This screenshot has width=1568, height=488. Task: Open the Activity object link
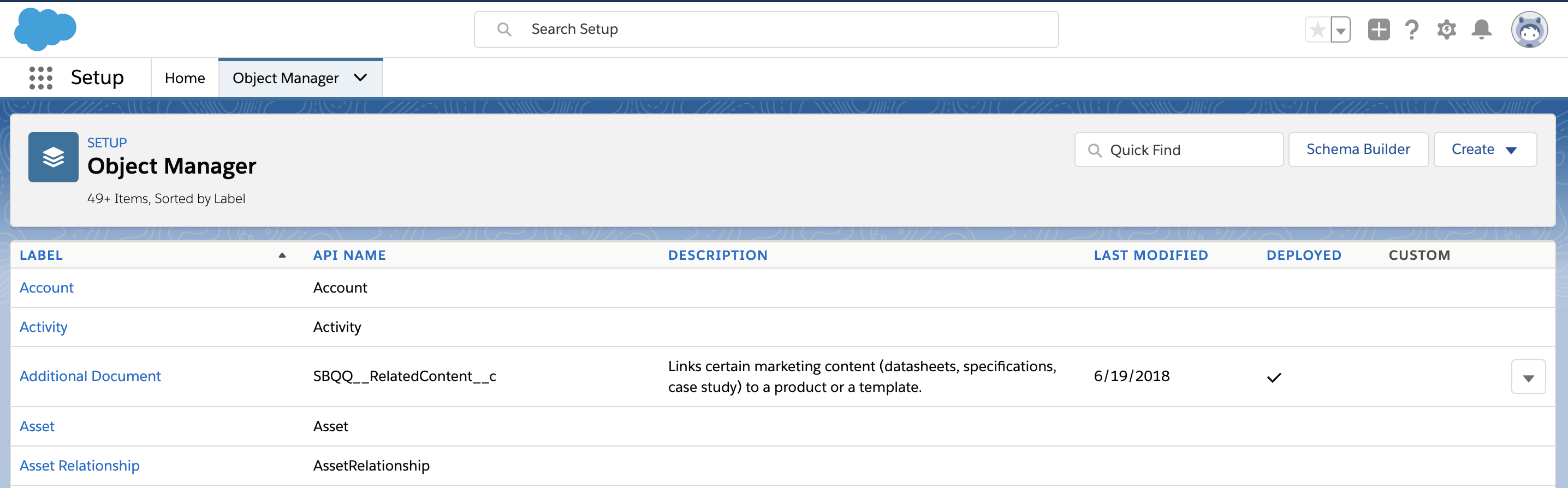coord(43,327)
